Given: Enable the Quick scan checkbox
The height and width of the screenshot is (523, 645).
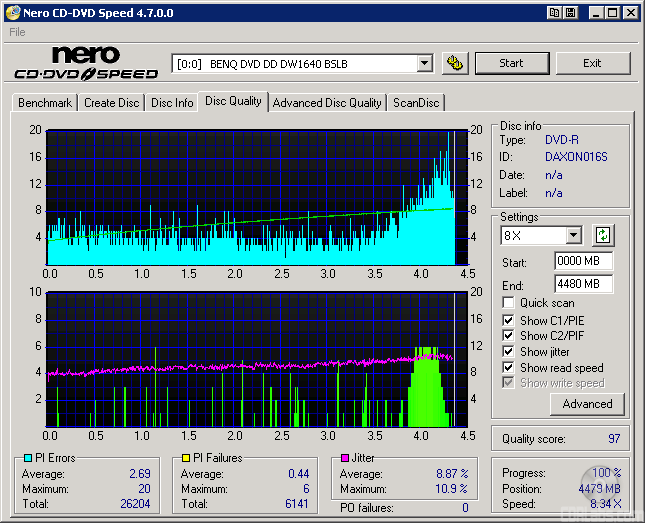Looking at the screenshot, I should [x=509, y=303].
